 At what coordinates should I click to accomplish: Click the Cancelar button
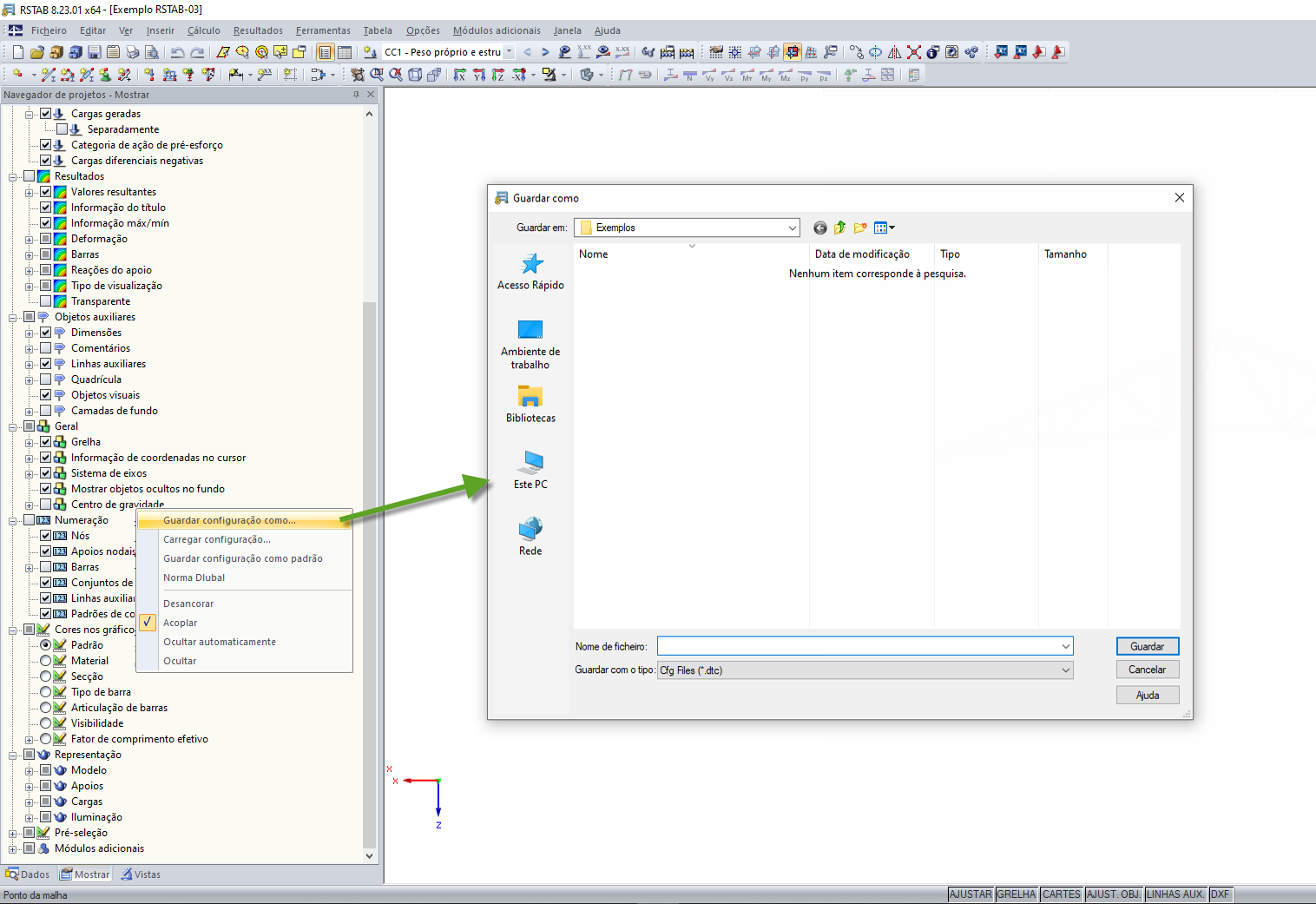click(x=1148, y=670)
